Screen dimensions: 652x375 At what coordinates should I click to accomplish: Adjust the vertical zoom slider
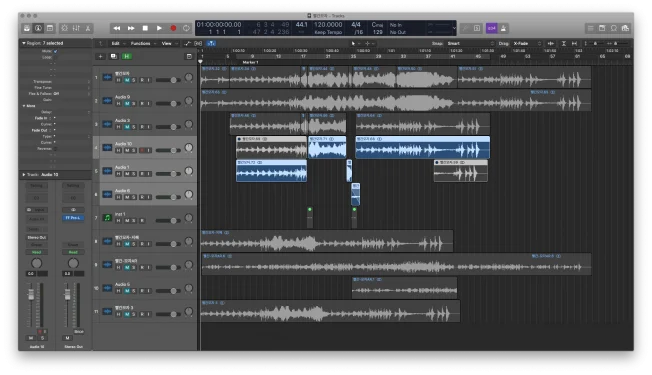tap(595, 43)
